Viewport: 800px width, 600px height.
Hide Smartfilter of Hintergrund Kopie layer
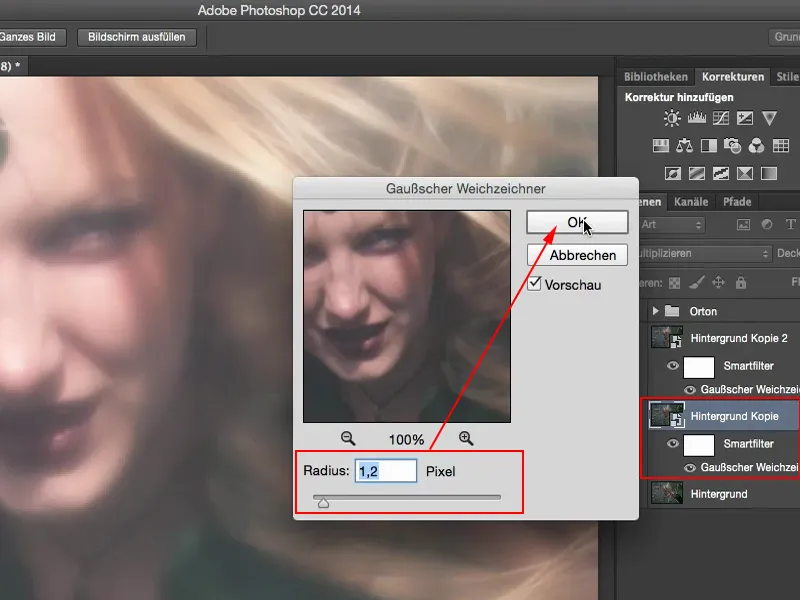pyautogui.click(x=673, y=443)
